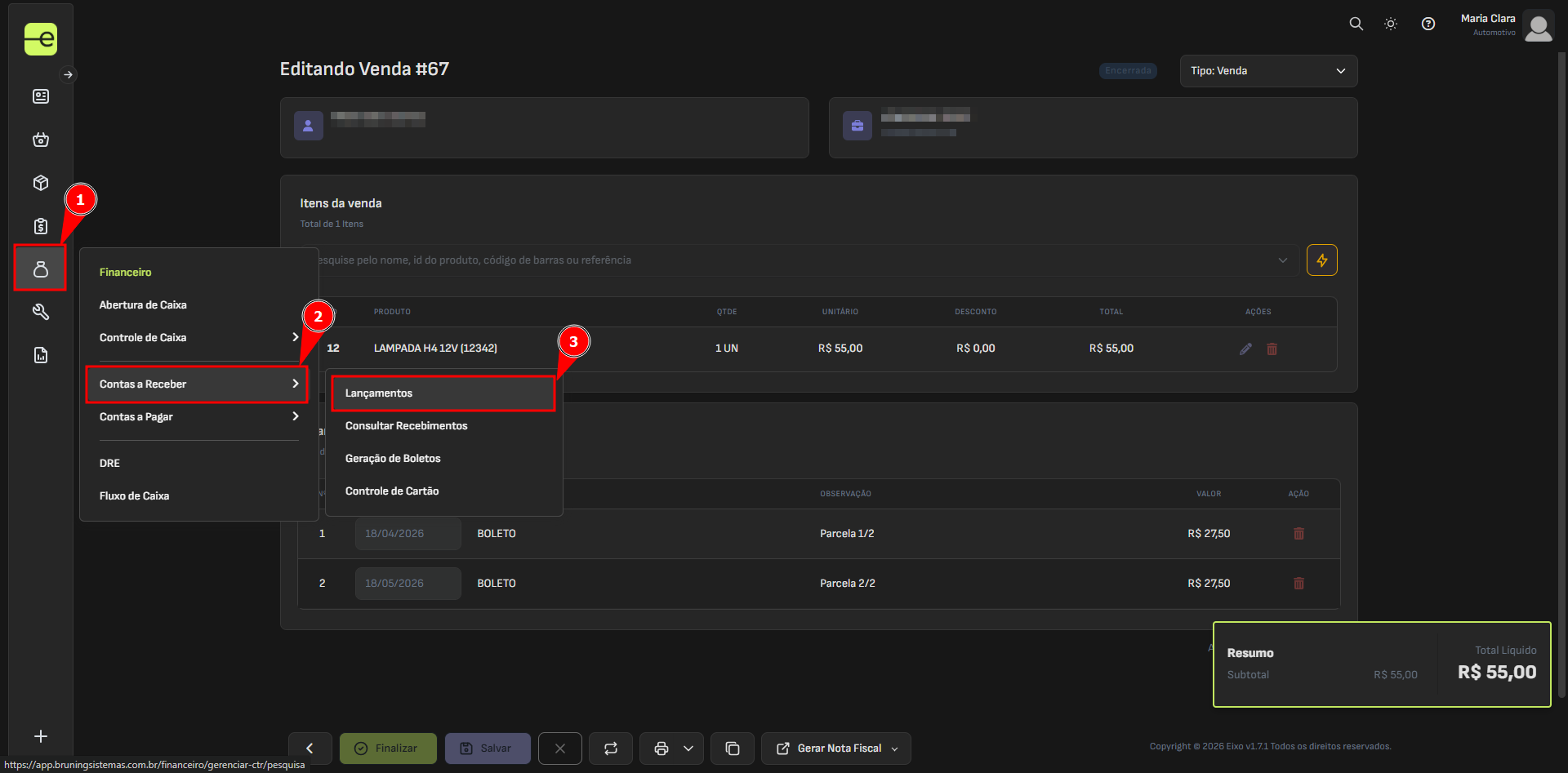Open Fluxo de Caixa menu item
The image size is (1568, 773).
pyautogui.click(x=135, y=496)
